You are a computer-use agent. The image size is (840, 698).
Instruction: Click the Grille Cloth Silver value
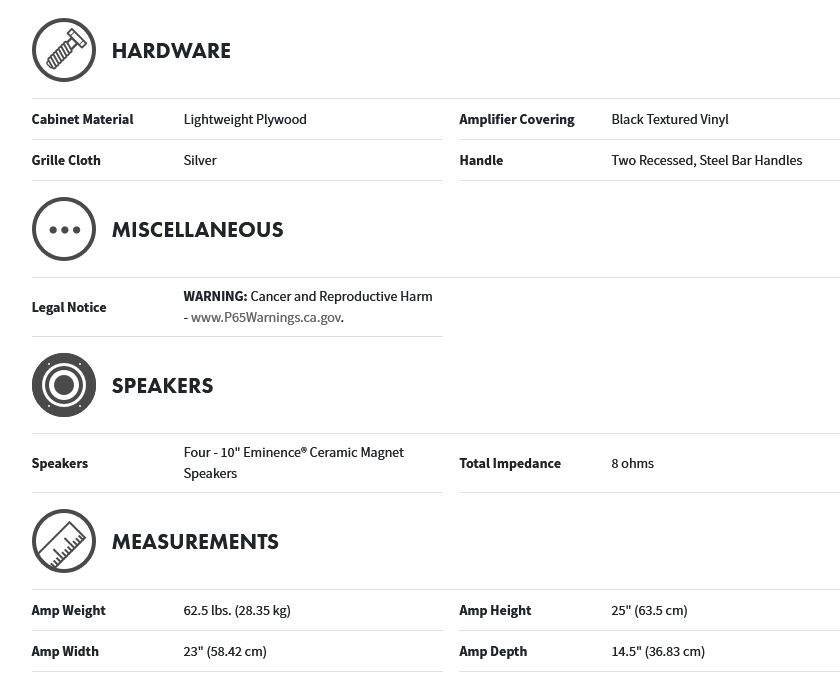tap(200, 160)
